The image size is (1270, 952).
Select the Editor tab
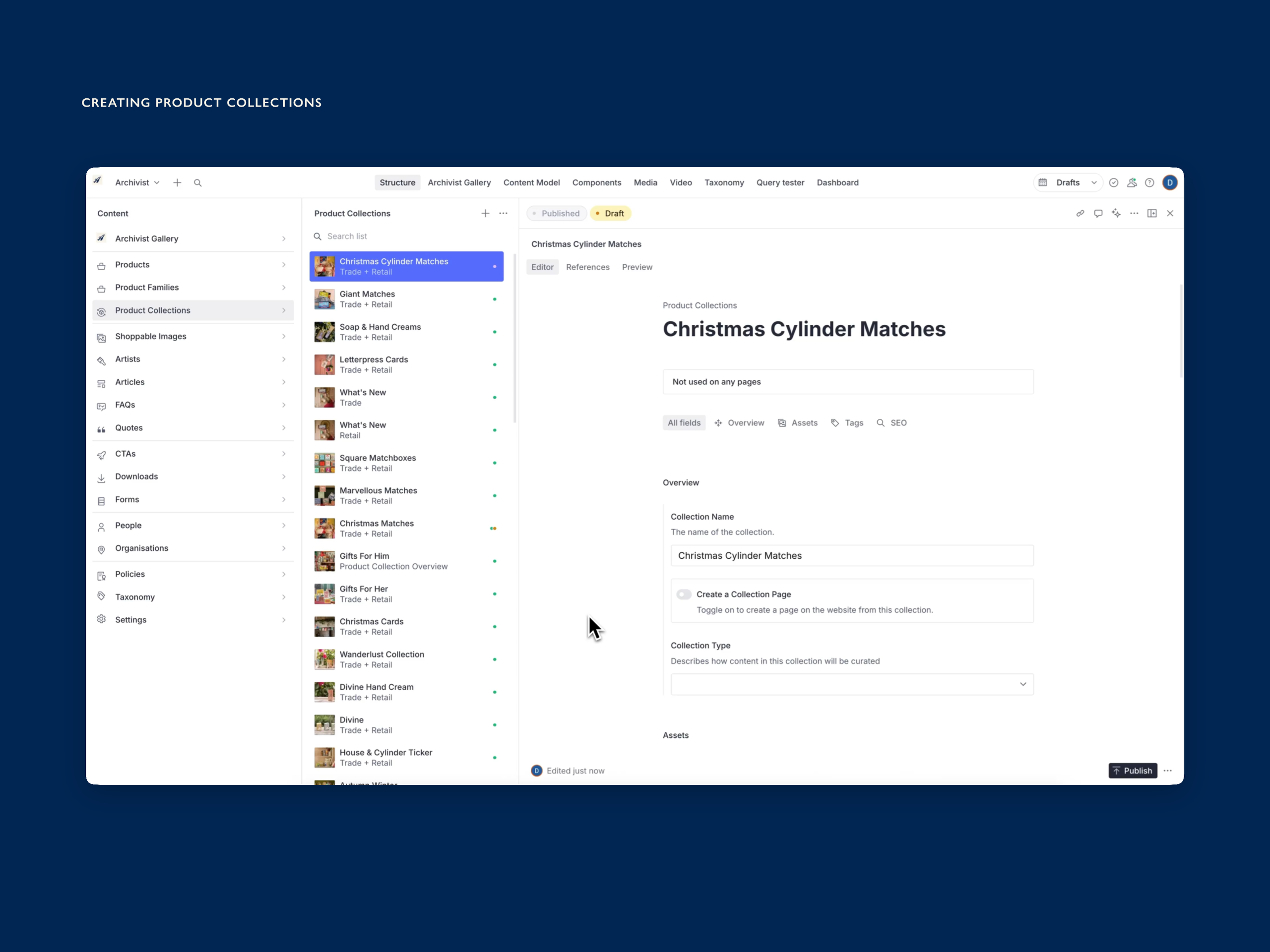point(543,267)
